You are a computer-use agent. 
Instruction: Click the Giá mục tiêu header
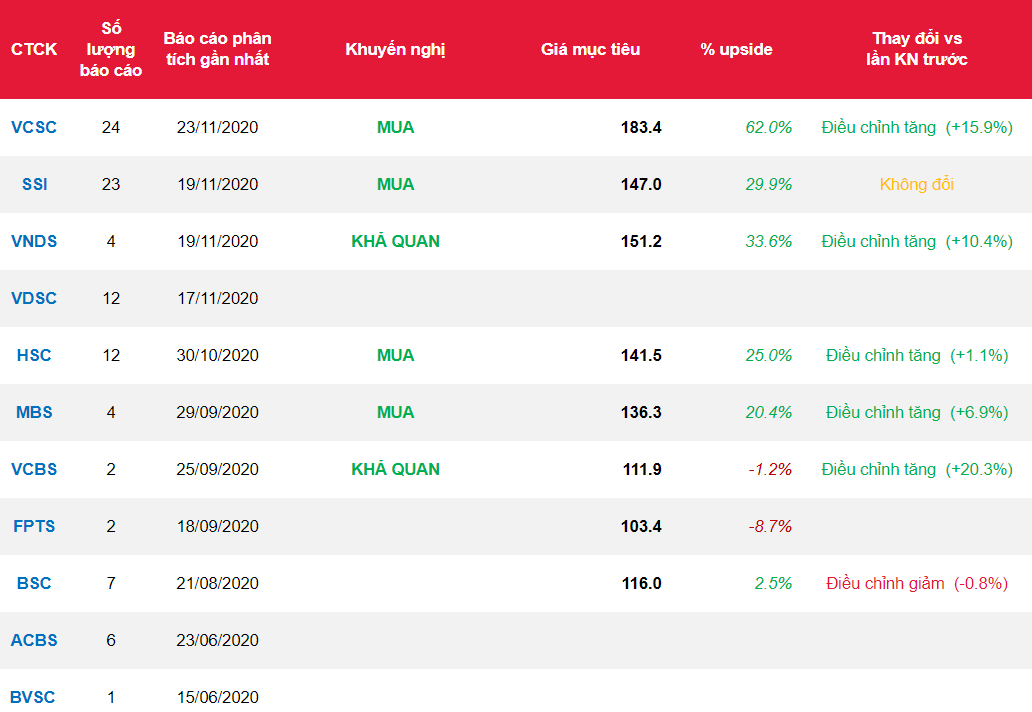[590, 49]
